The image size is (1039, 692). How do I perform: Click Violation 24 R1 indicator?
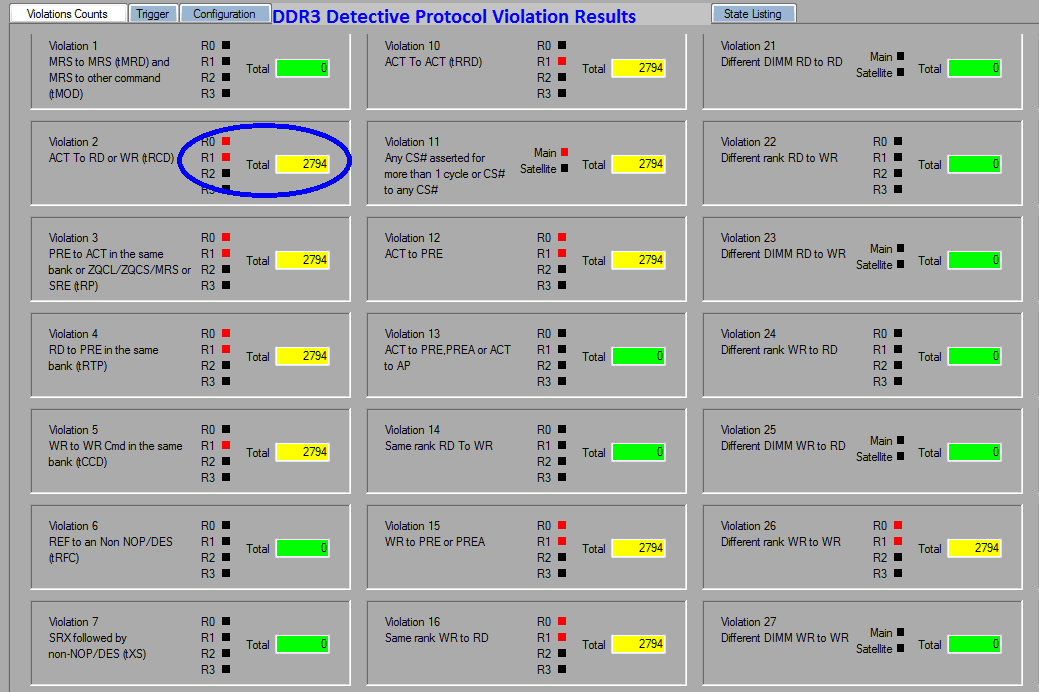coord(898,349)
